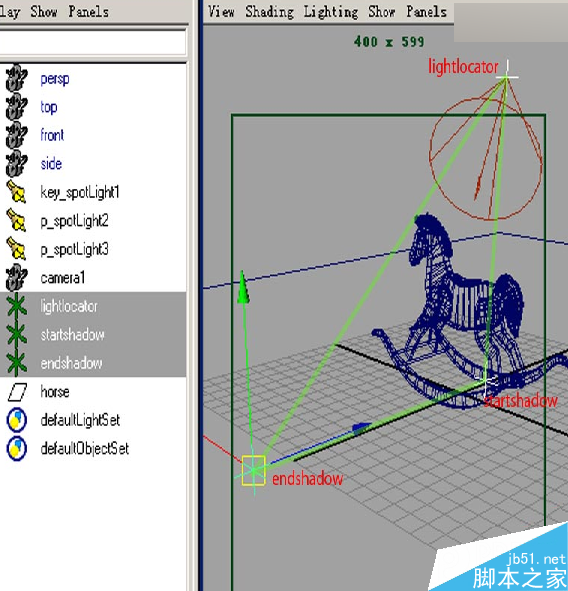
Task: Open the viewport Lighting menu
Action: click(x=331, y=12)
